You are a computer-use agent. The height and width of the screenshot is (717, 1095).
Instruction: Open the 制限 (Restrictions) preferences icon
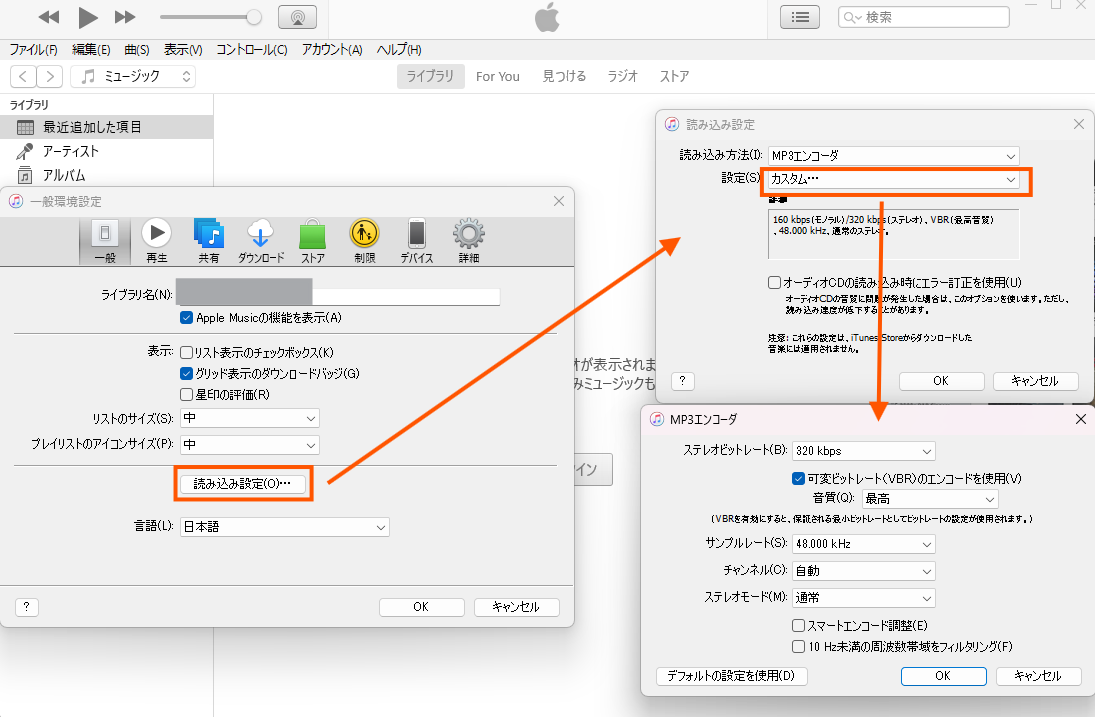[364, 241]
